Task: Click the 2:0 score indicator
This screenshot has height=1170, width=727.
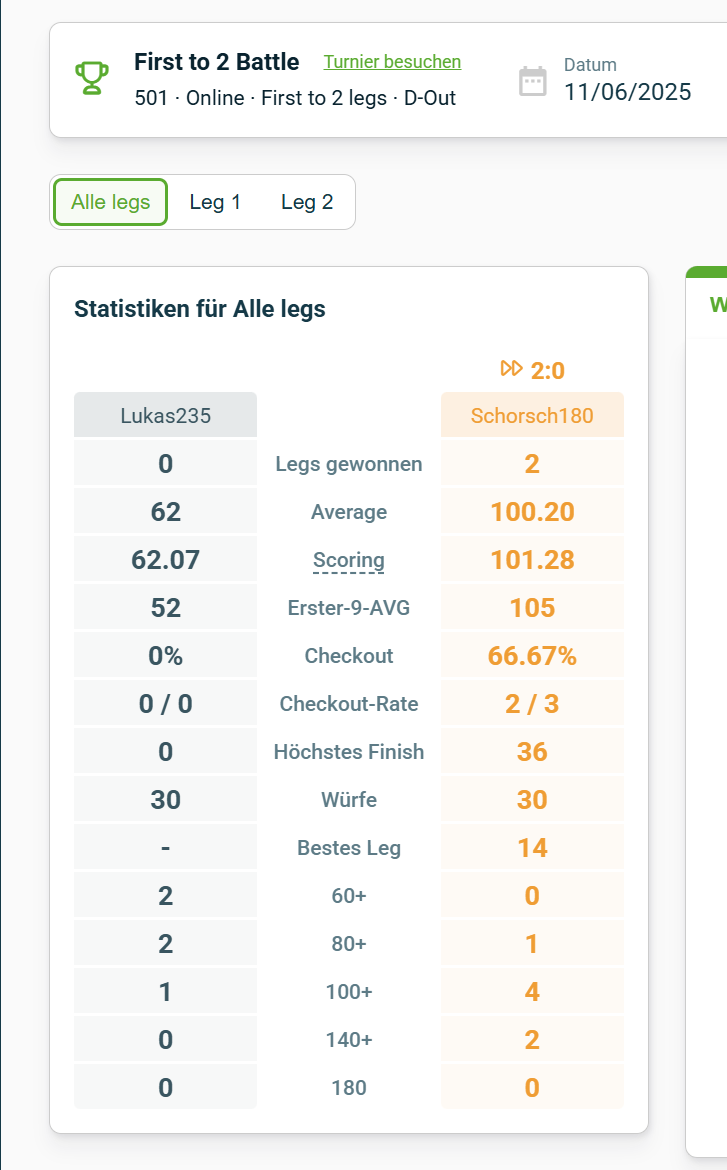Action: [546, 369]
